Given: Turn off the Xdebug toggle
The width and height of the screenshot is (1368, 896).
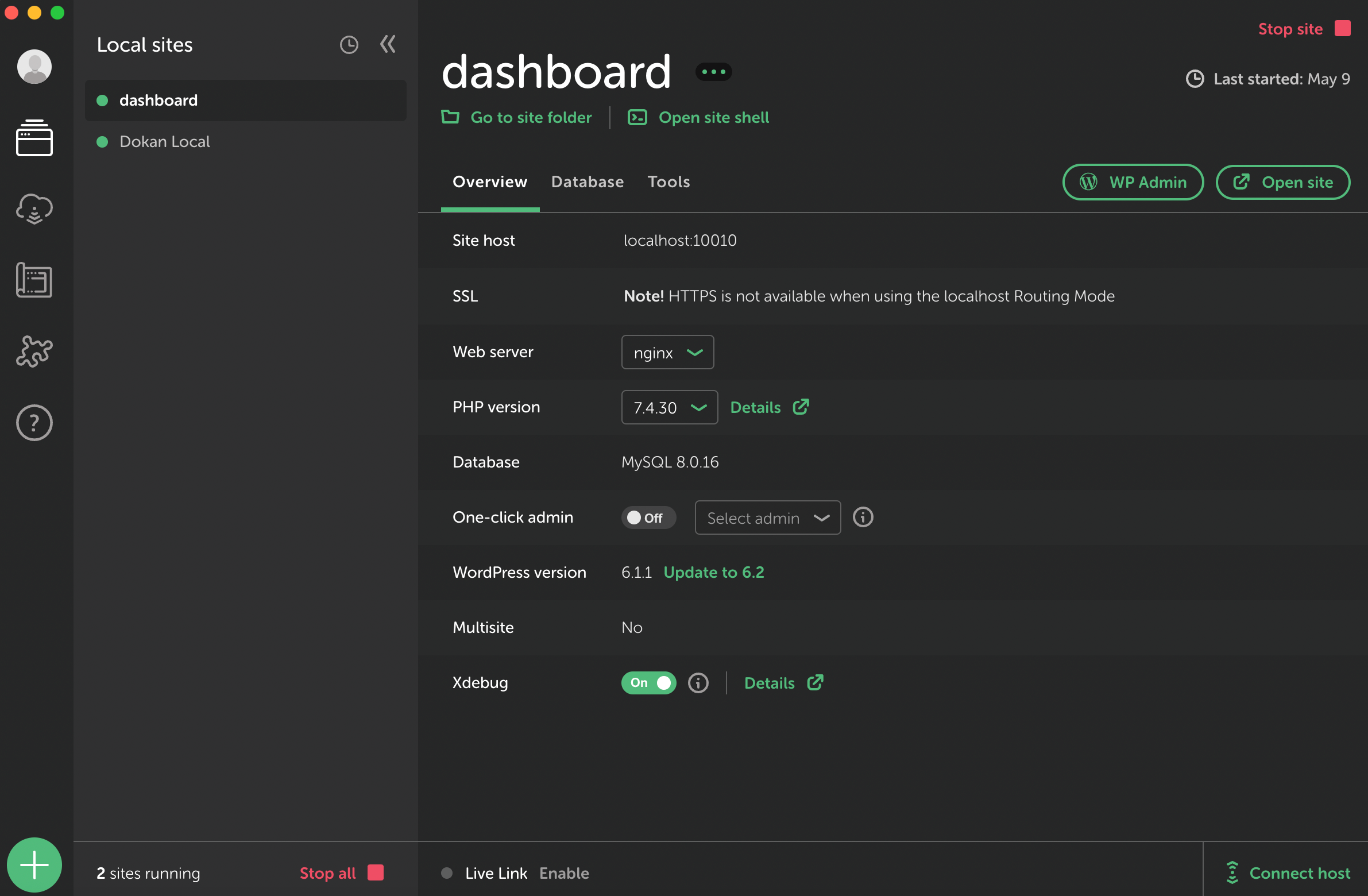Looking at the screenshot, I should pos(648,683).
